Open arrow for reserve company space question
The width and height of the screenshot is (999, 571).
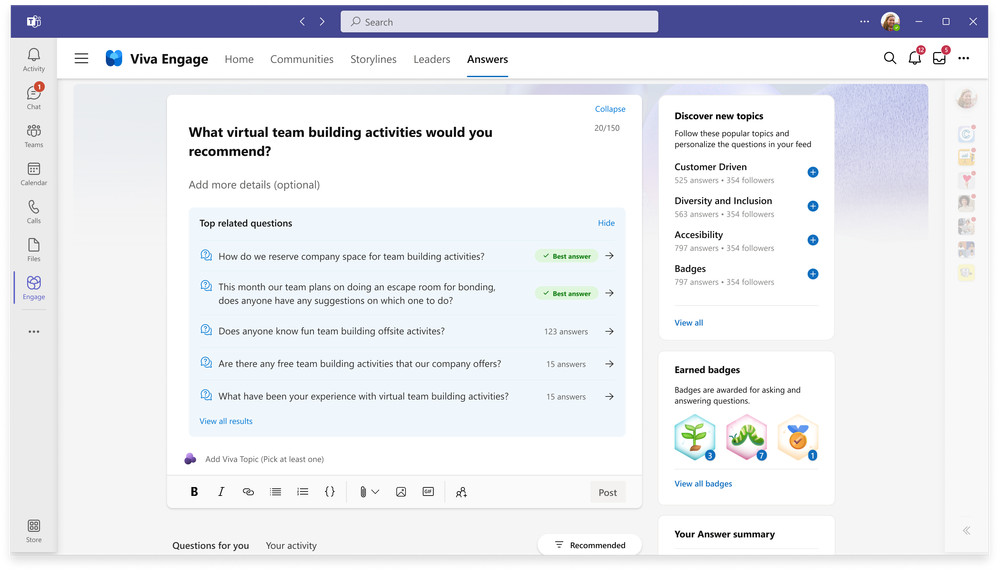610,256
